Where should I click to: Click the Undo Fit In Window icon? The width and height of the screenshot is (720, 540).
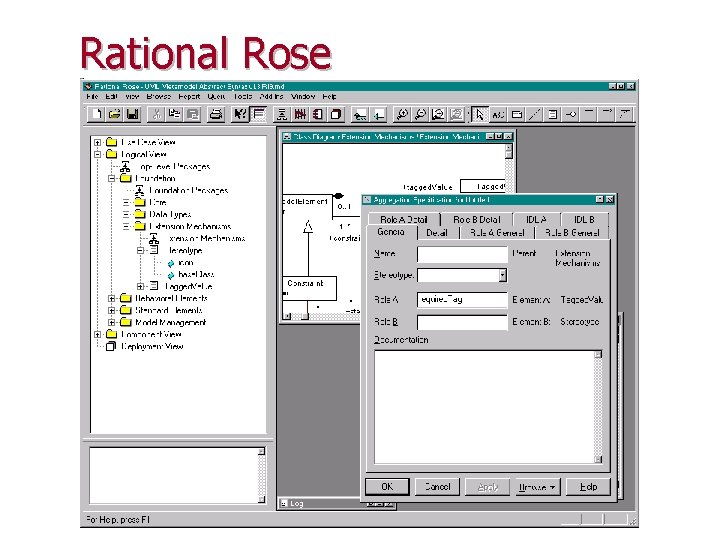[x=456, y=114]
